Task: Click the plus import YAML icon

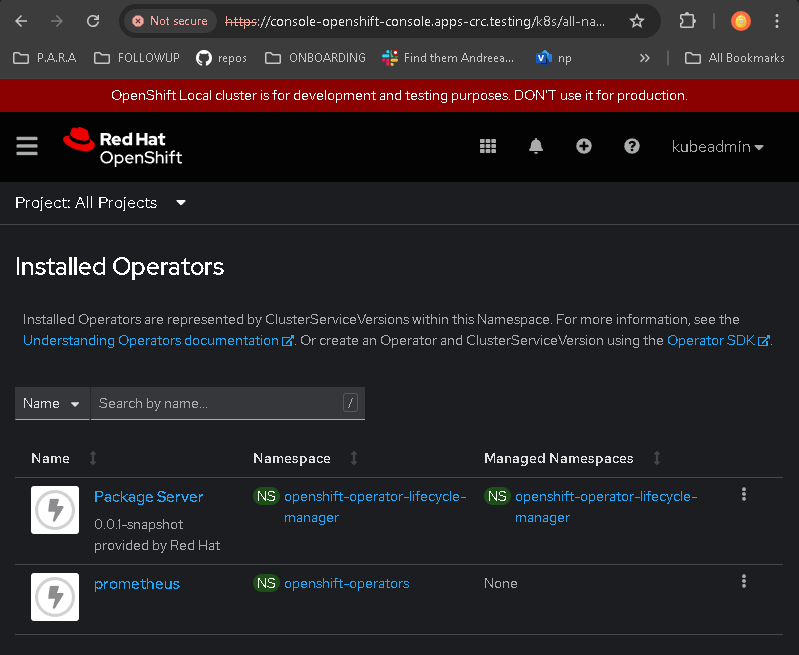Action: [583, 146]
